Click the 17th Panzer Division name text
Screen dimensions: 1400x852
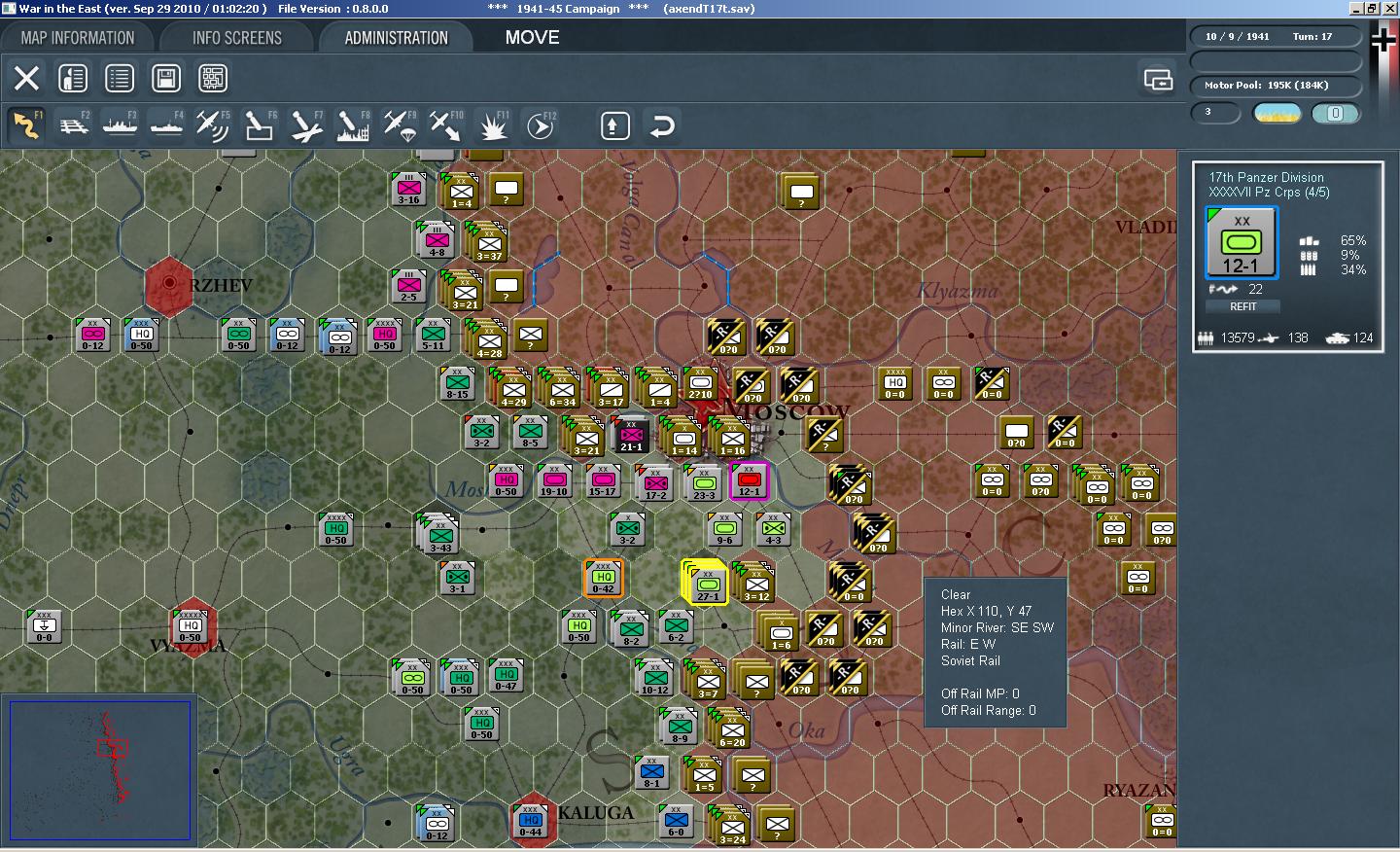pos(1266,178)
